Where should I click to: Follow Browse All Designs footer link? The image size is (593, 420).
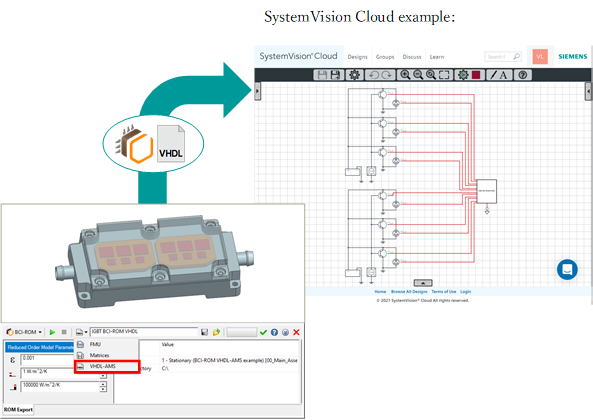409,291
